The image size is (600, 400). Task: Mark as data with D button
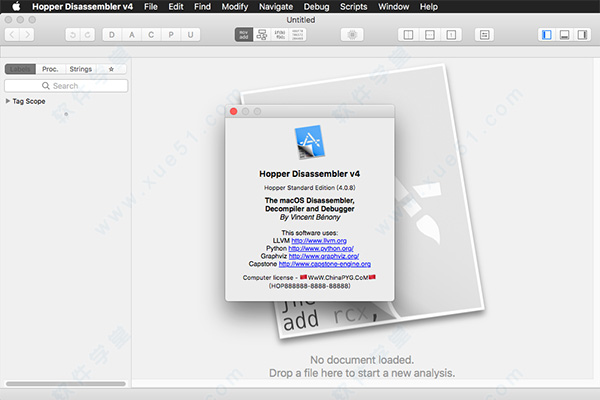pyautogui.click(x=112, y=35)
